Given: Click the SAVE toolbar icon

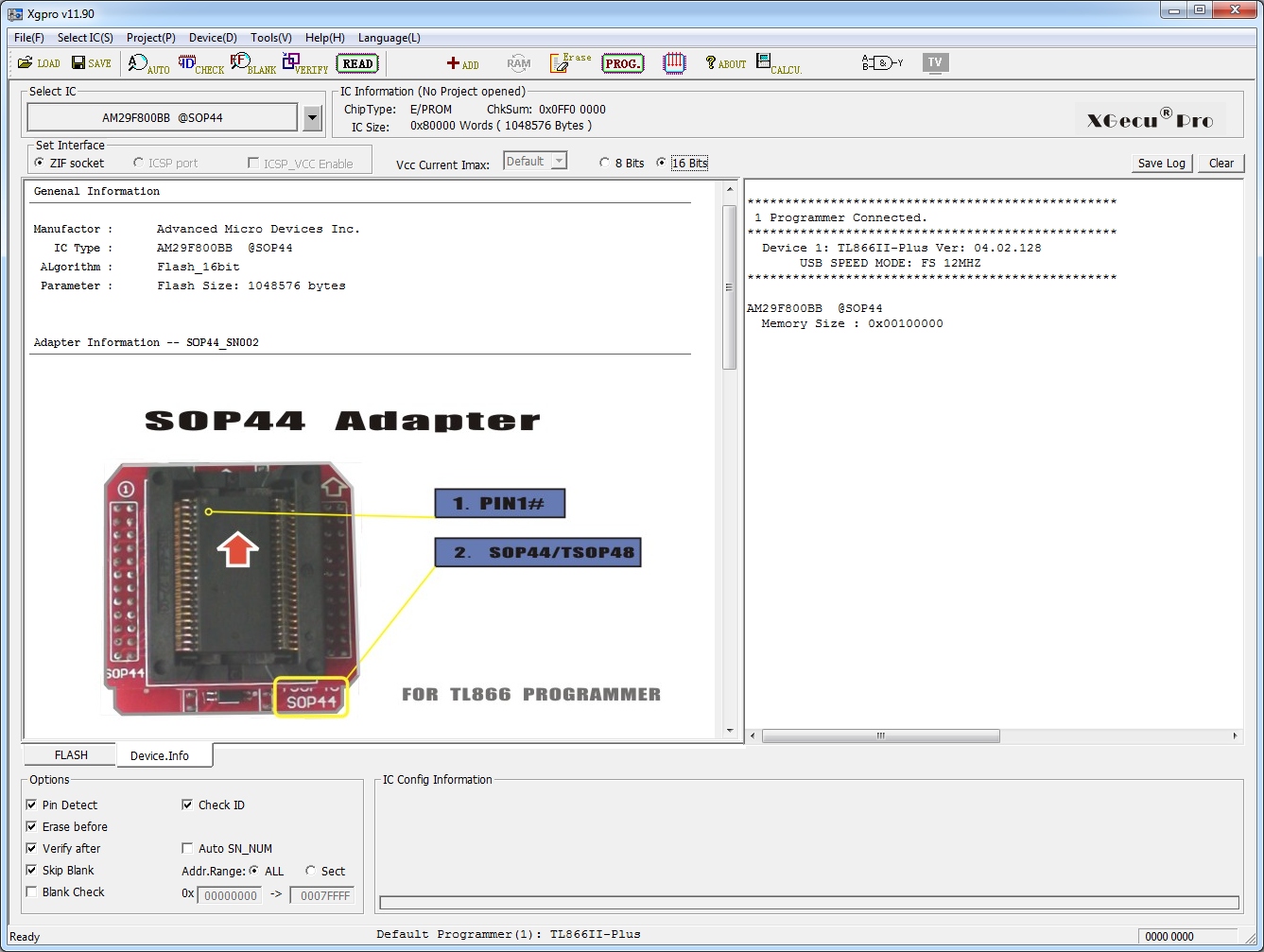Looking at the screenshot, I should coord(91,63).
